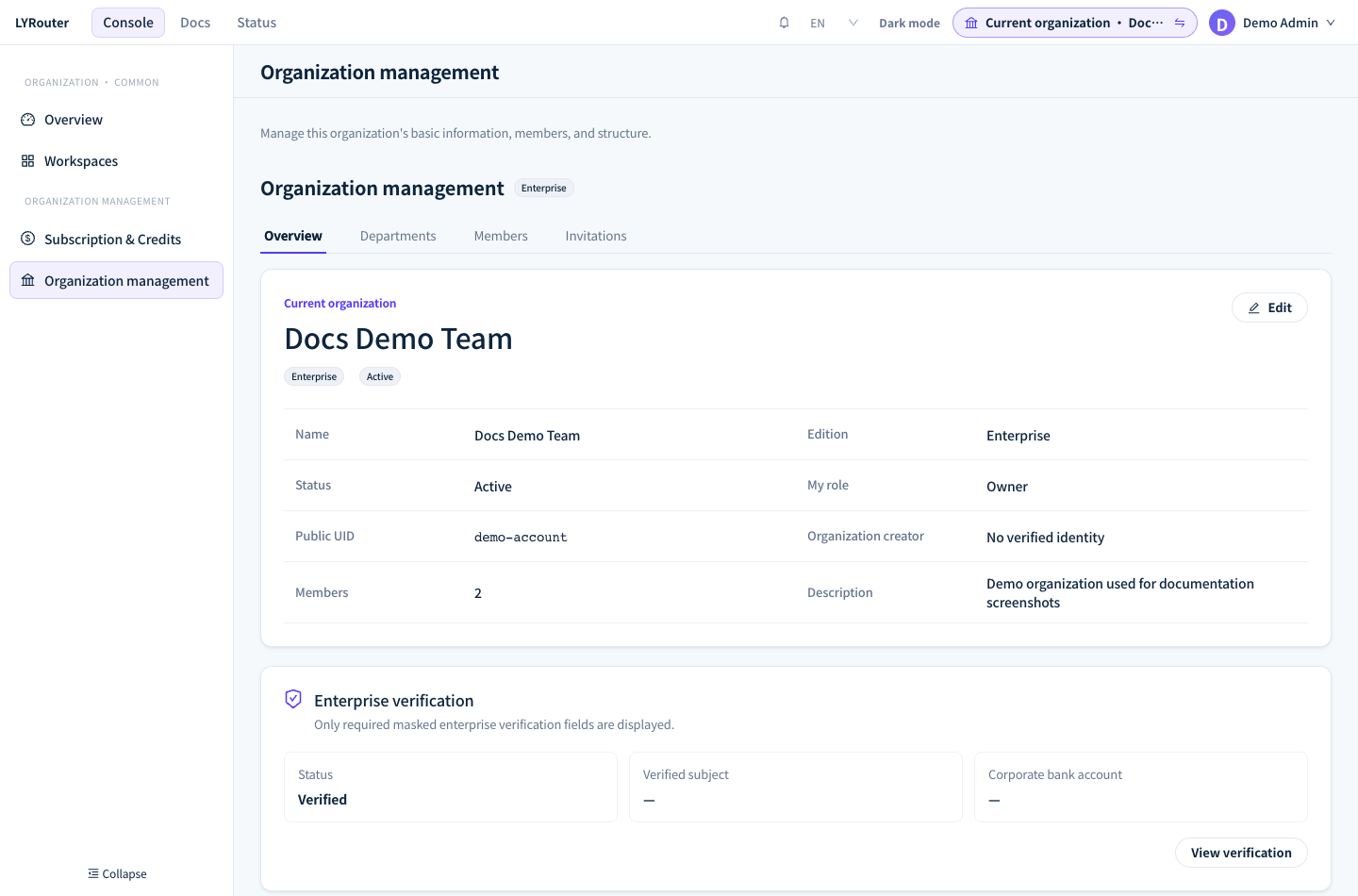Click the Workspaces grid icon

28,161
